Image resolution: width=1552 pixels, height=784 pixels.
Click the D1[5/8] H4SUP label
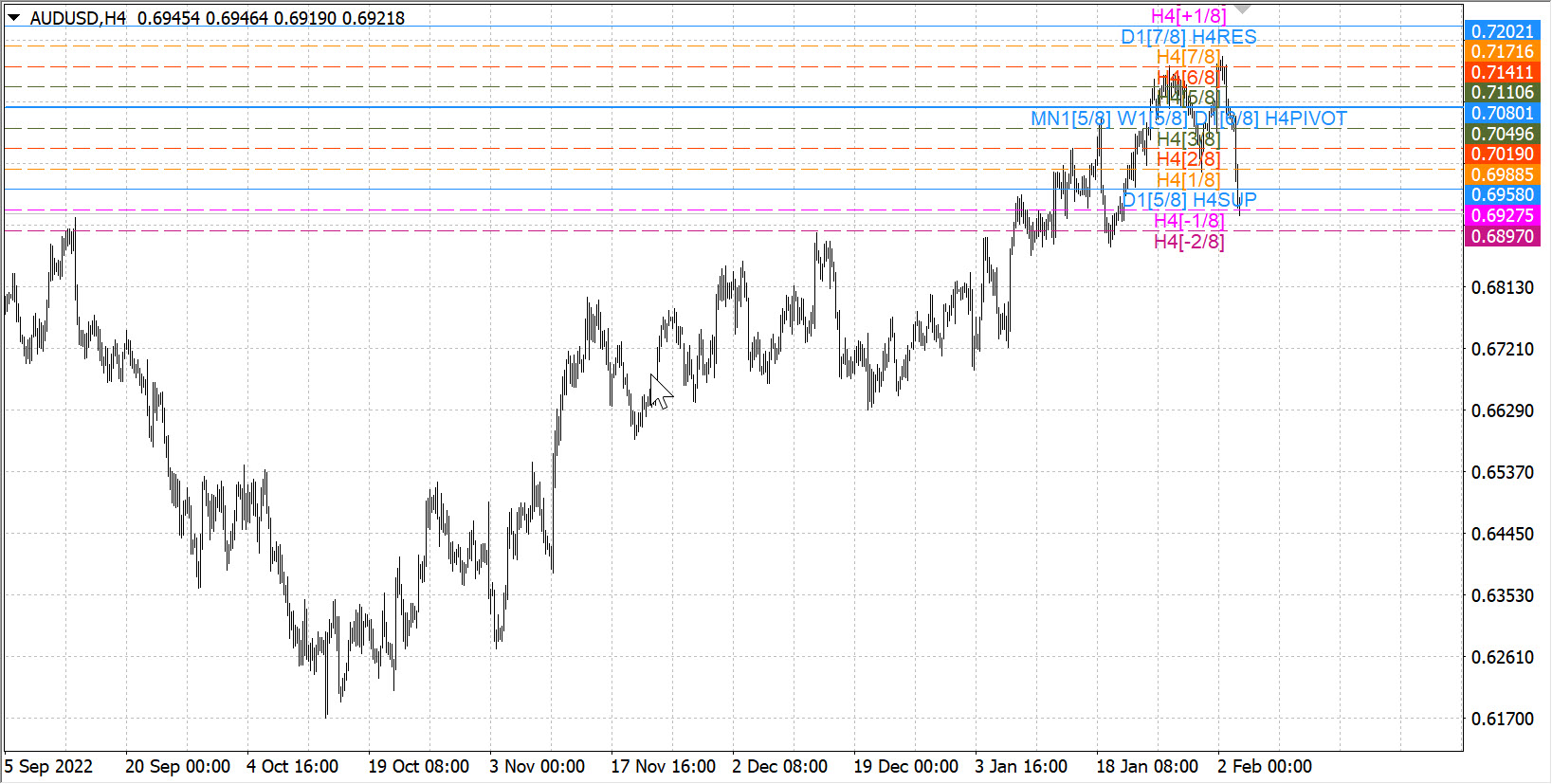click(1190, 200)
